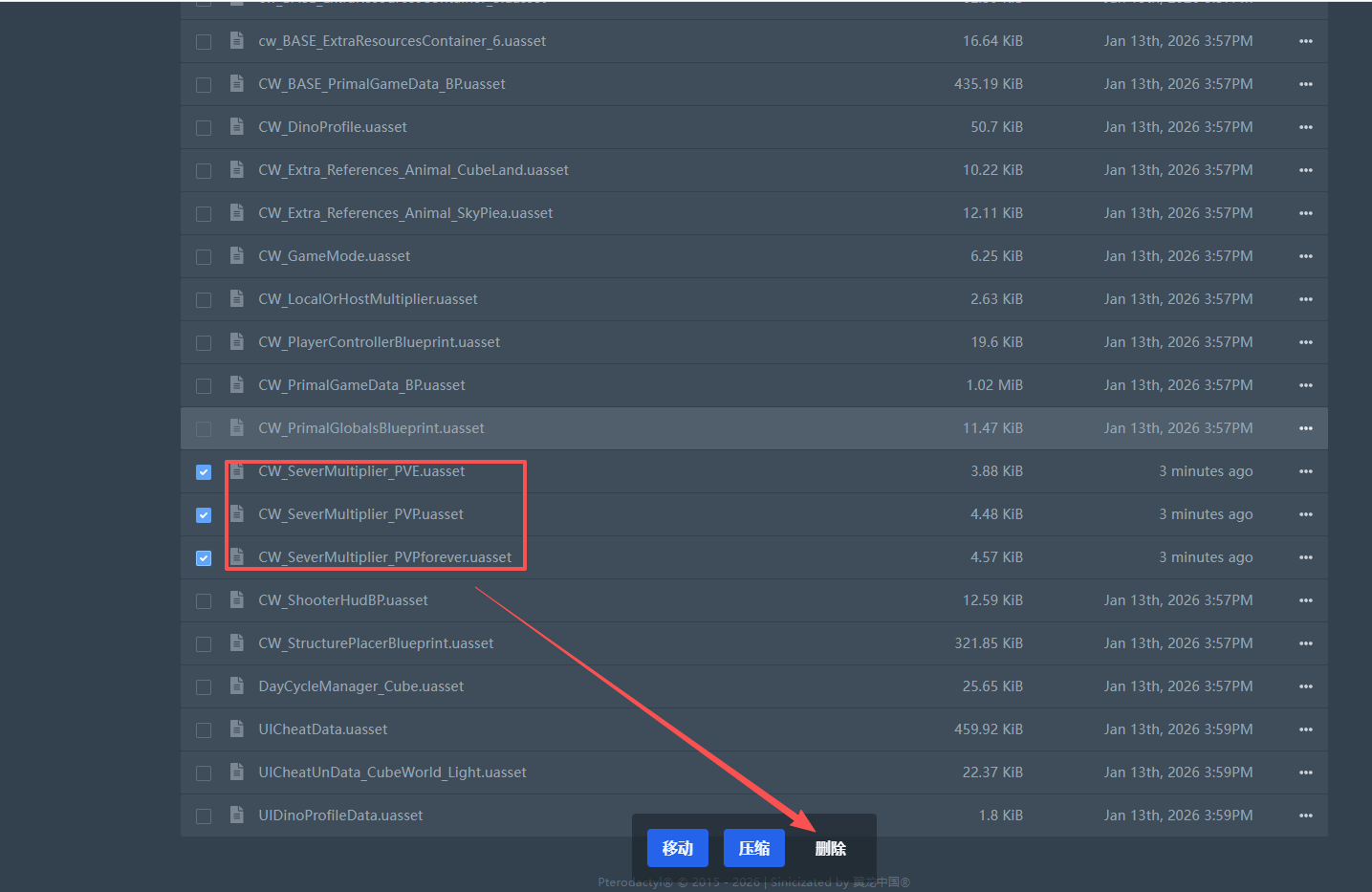Click file icon beside CW_DinoProfile.uasset

tap(236, 126)
